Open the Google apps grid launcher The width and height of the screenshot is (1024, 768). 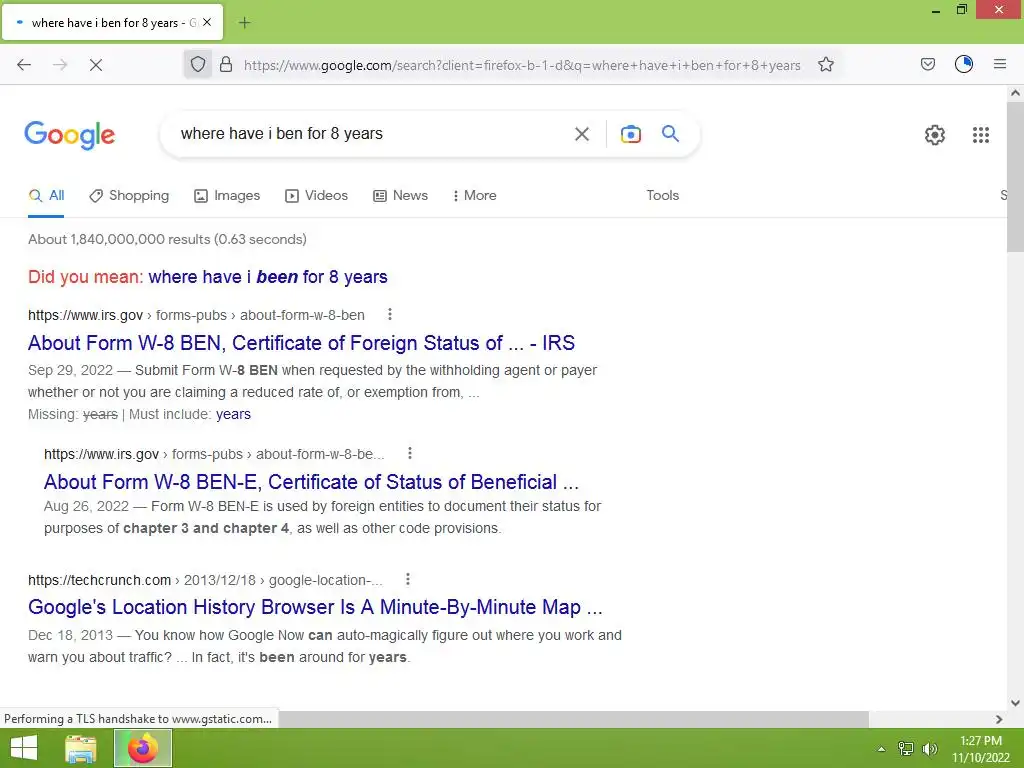click(981, 135)
